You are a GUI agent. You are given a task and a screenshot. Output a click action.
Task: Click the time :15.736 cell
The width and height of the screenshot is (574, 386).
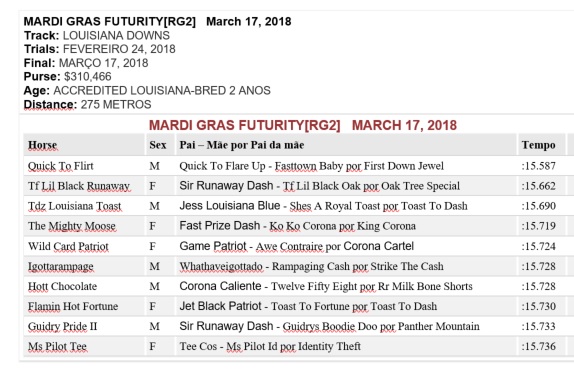(538, 346)
